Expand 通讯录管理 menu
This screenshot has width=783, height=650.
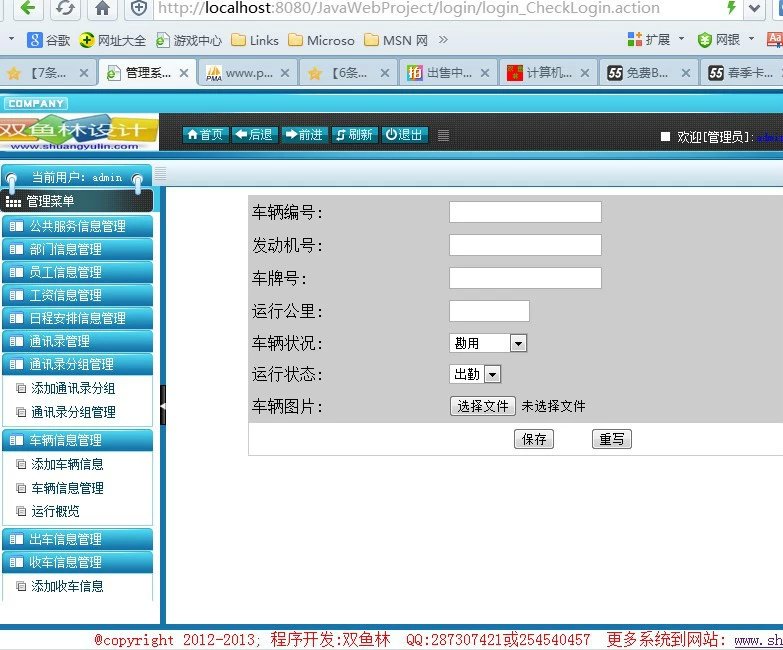pyautogui.click(x=77, y=341)
